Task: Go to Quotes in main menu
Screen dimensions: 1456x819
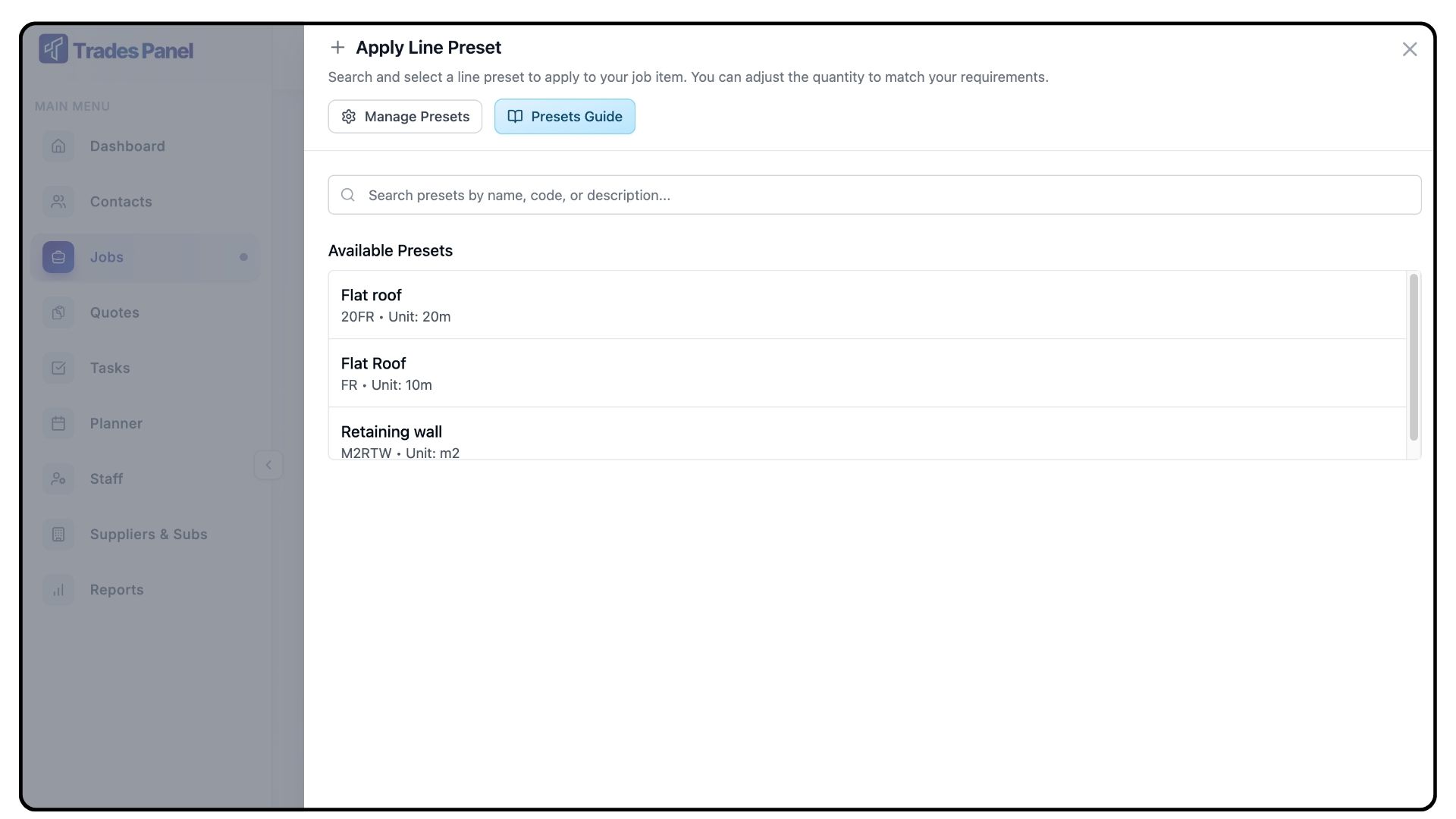Action: click(x=115, y=312)
